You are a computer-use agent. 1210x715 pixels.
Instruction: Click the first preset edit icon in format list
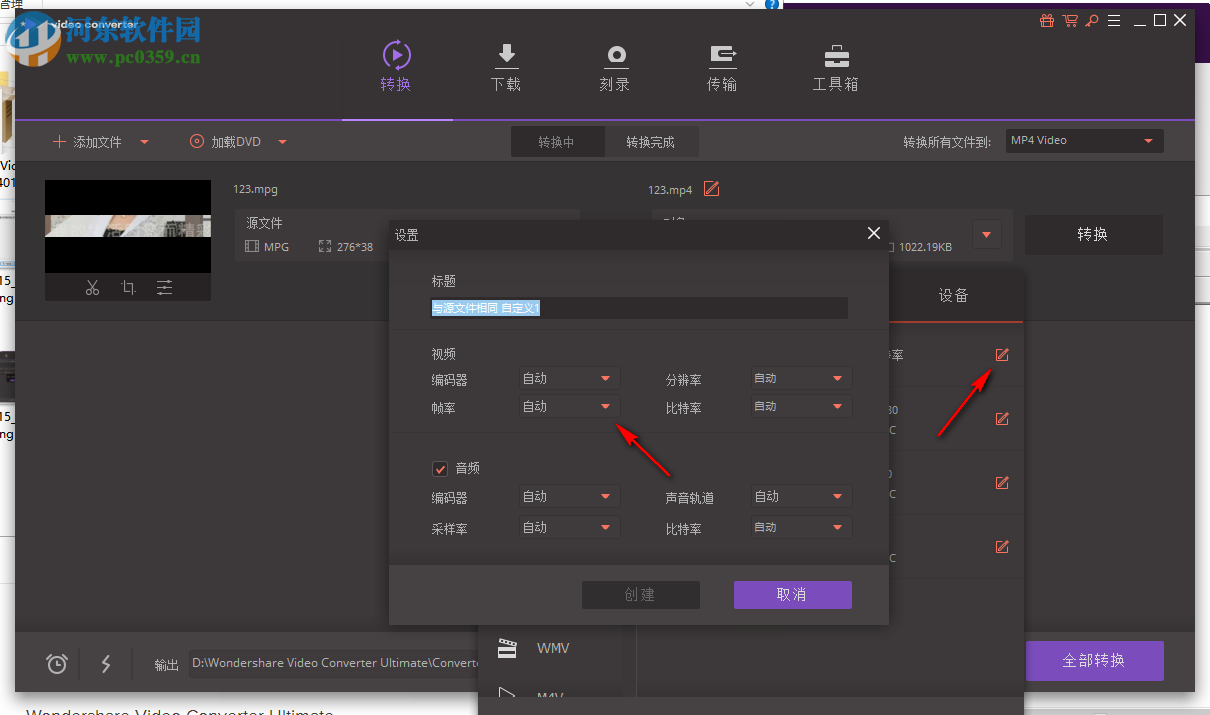pos(1002,355)
